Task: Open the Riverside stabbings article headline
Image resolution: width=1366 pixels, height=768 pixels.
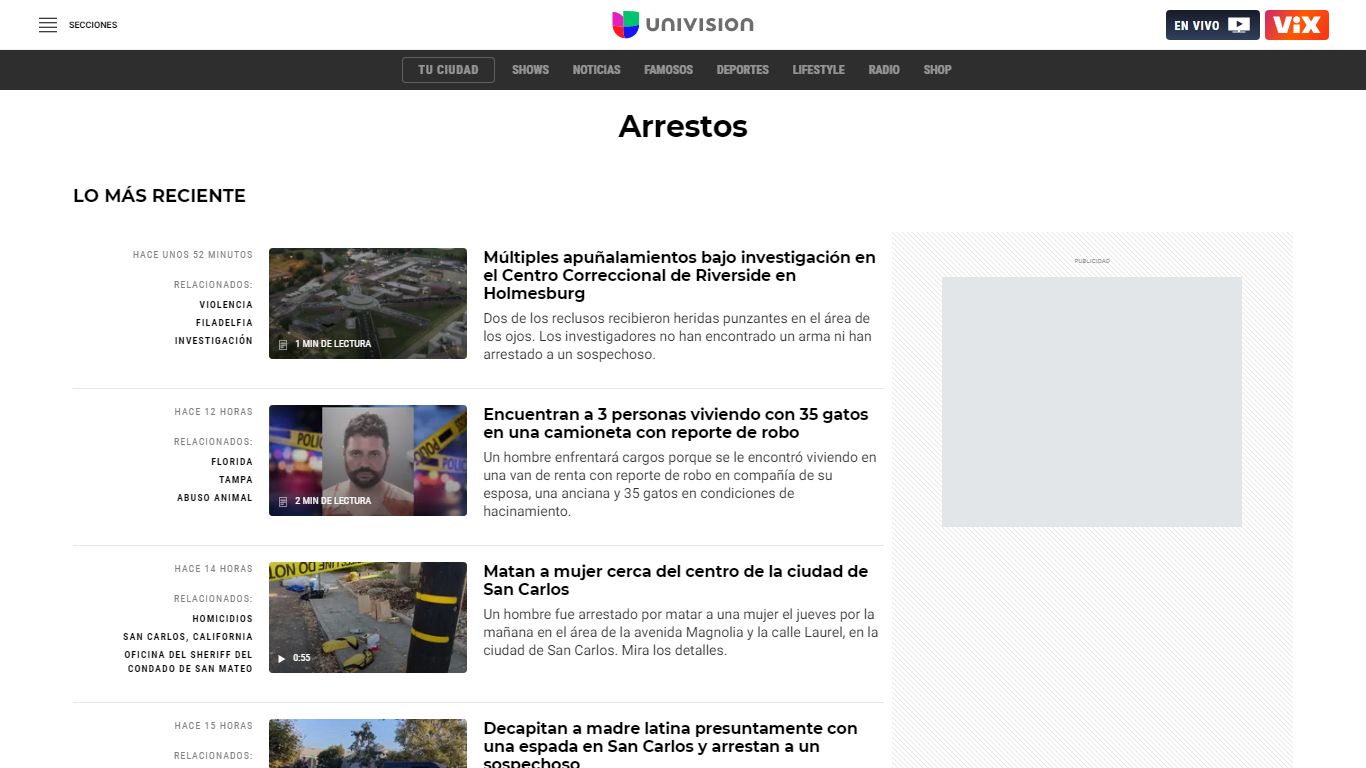Action: coord(679,275)
